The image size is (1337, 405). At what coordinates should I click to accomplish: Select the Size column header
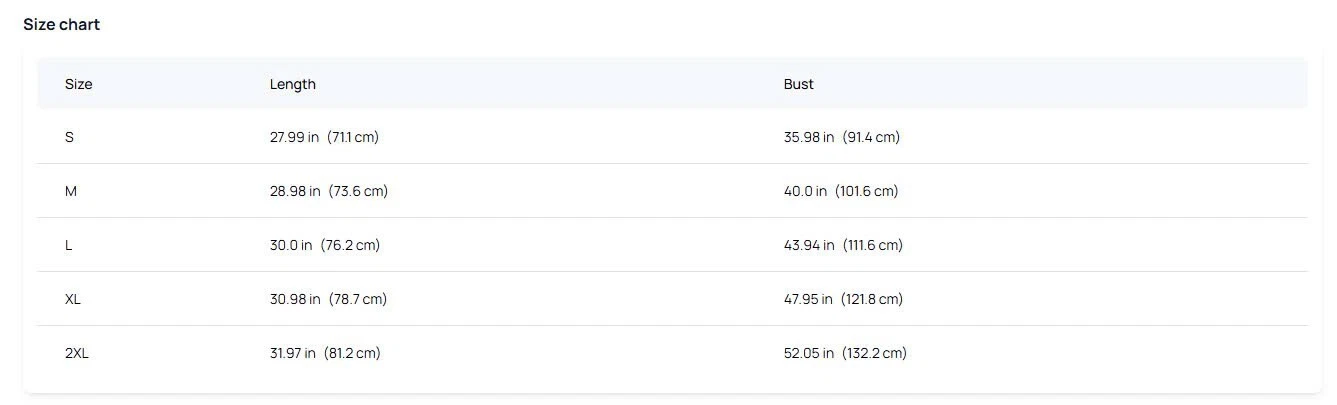click(78, 84)
